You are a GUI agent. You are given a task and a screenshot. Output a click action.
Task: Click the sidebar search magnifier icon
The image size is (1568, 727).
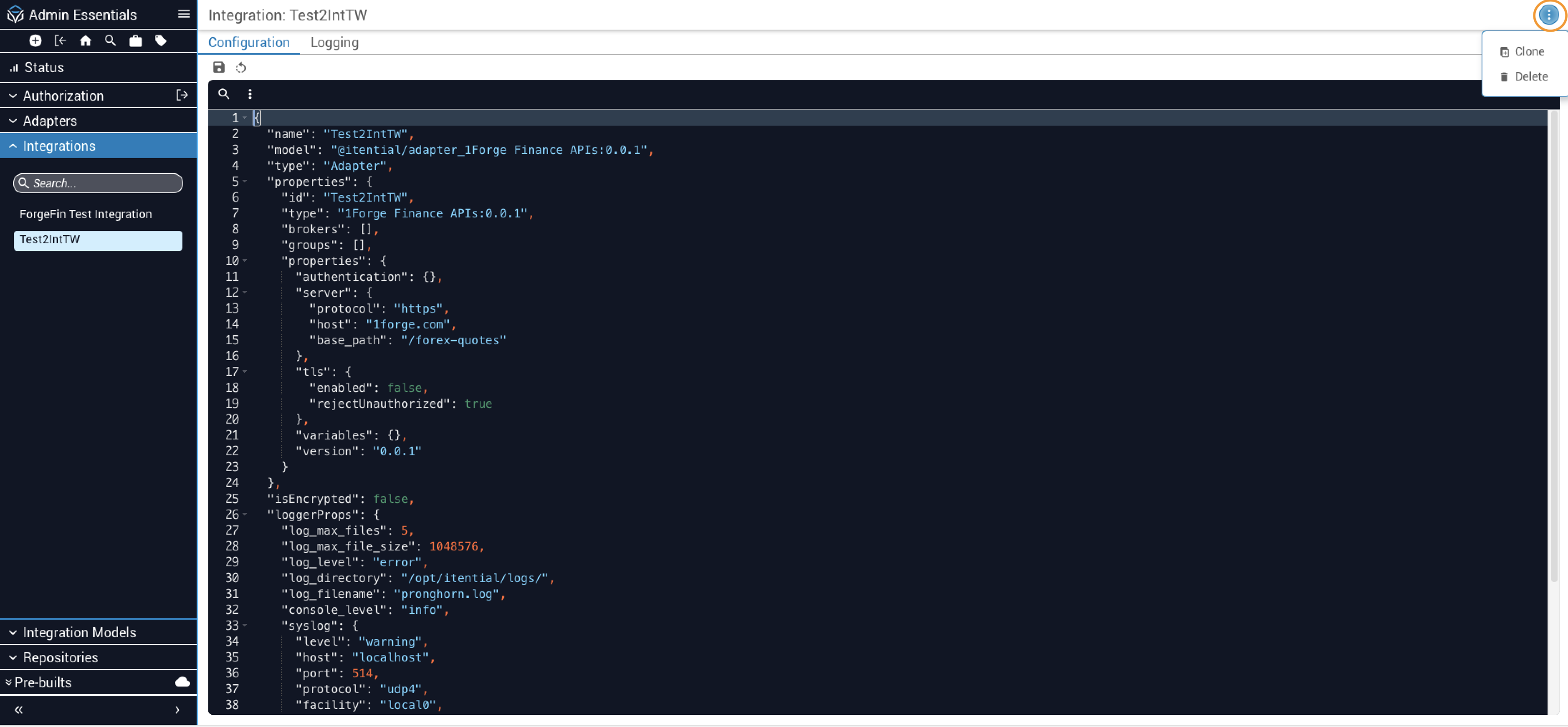pyautogui.click(x=110, y=41)
